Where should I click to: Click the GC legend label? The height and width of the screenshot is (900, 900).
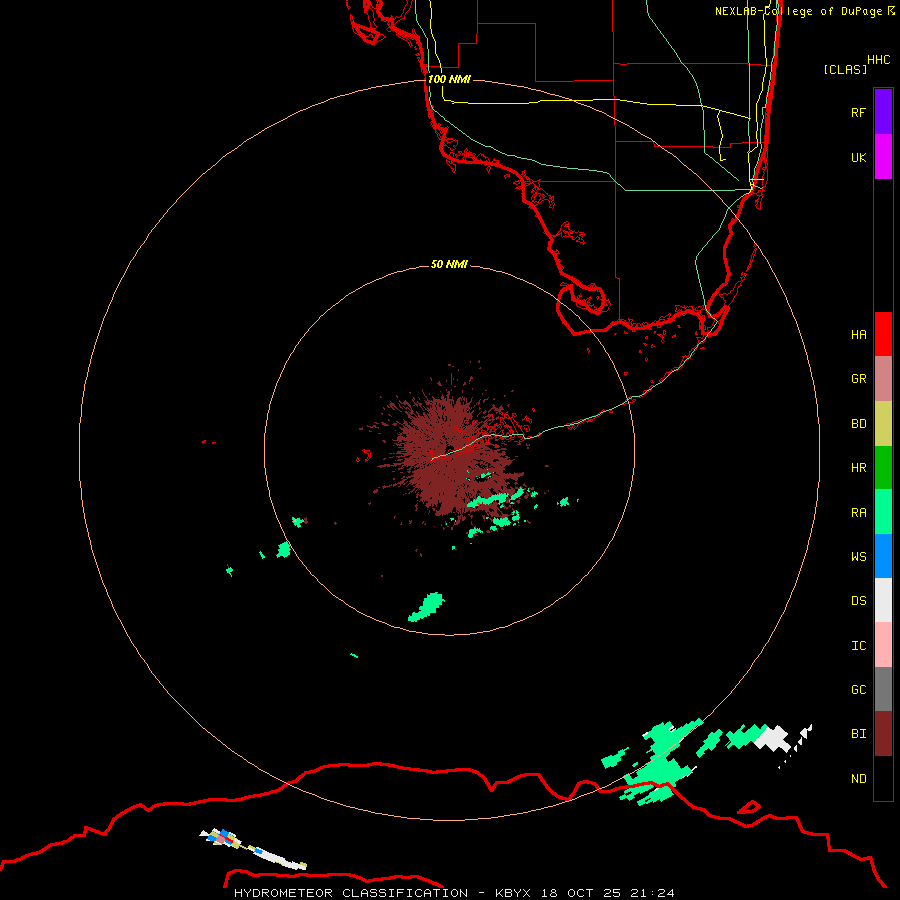point(858,690)
